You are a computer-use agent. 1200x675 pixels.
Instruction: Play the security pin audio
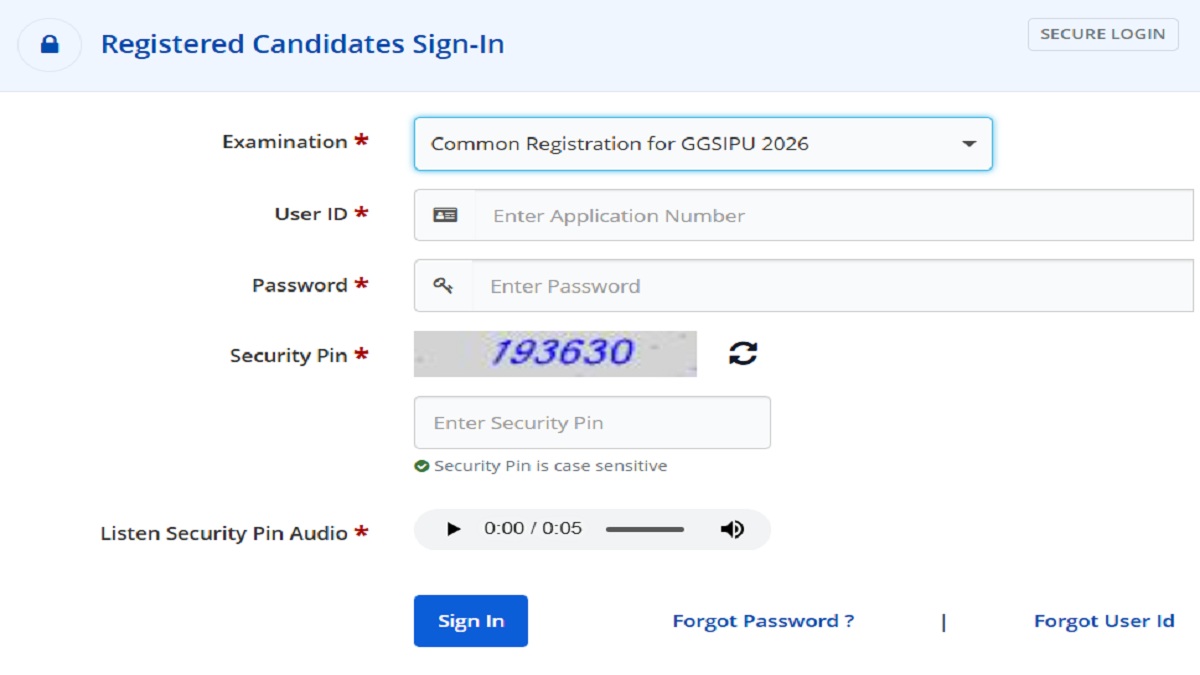coord(453,529)
